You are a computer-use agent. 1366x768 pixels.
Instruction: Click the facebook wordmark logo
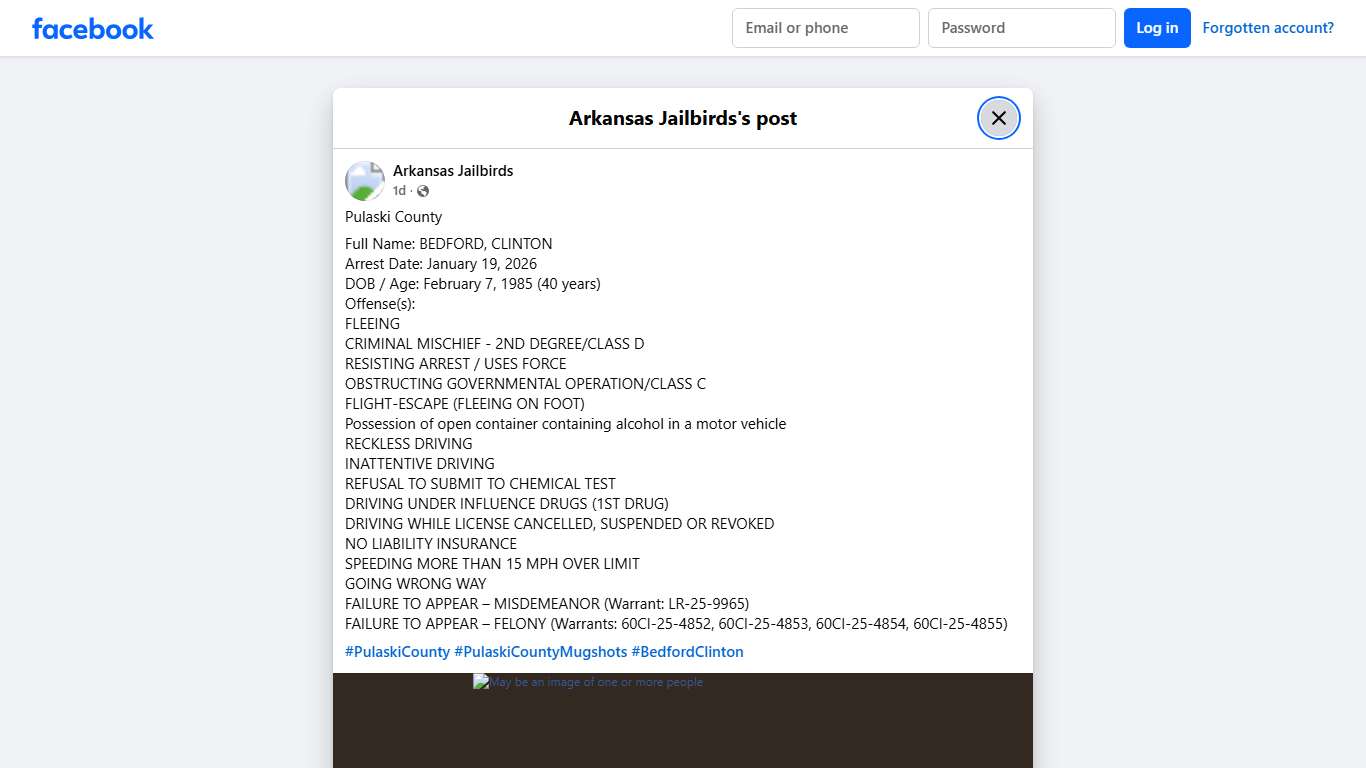[92, 28]
